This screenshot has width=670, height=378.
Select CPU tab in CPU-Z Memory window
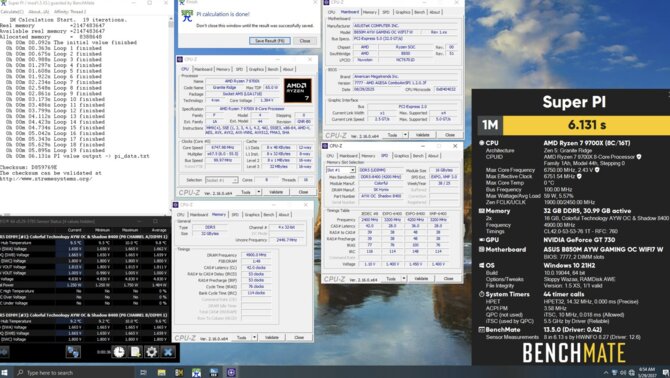[x=181, y=214]
